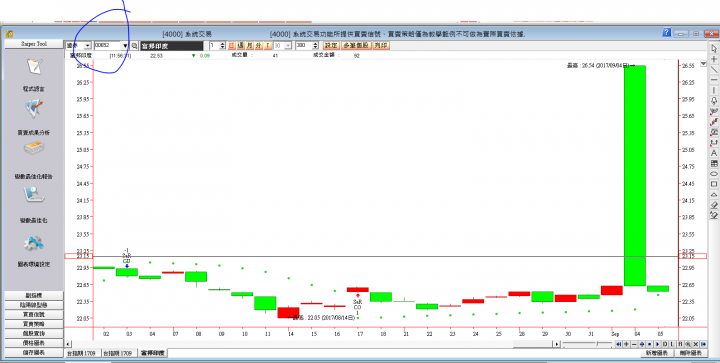Click the 儲存圖表 save chart button
Viewport: 720px width, 363px height.
[34, 353]
